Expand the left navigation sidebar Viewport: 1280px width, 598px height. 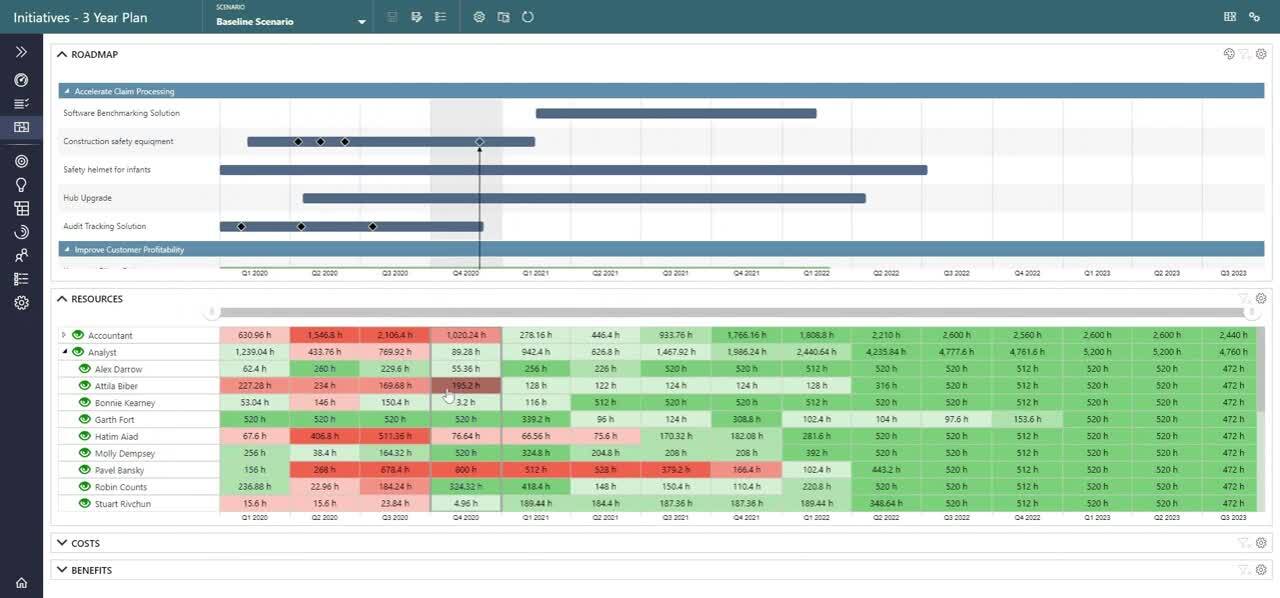(21, 52)
